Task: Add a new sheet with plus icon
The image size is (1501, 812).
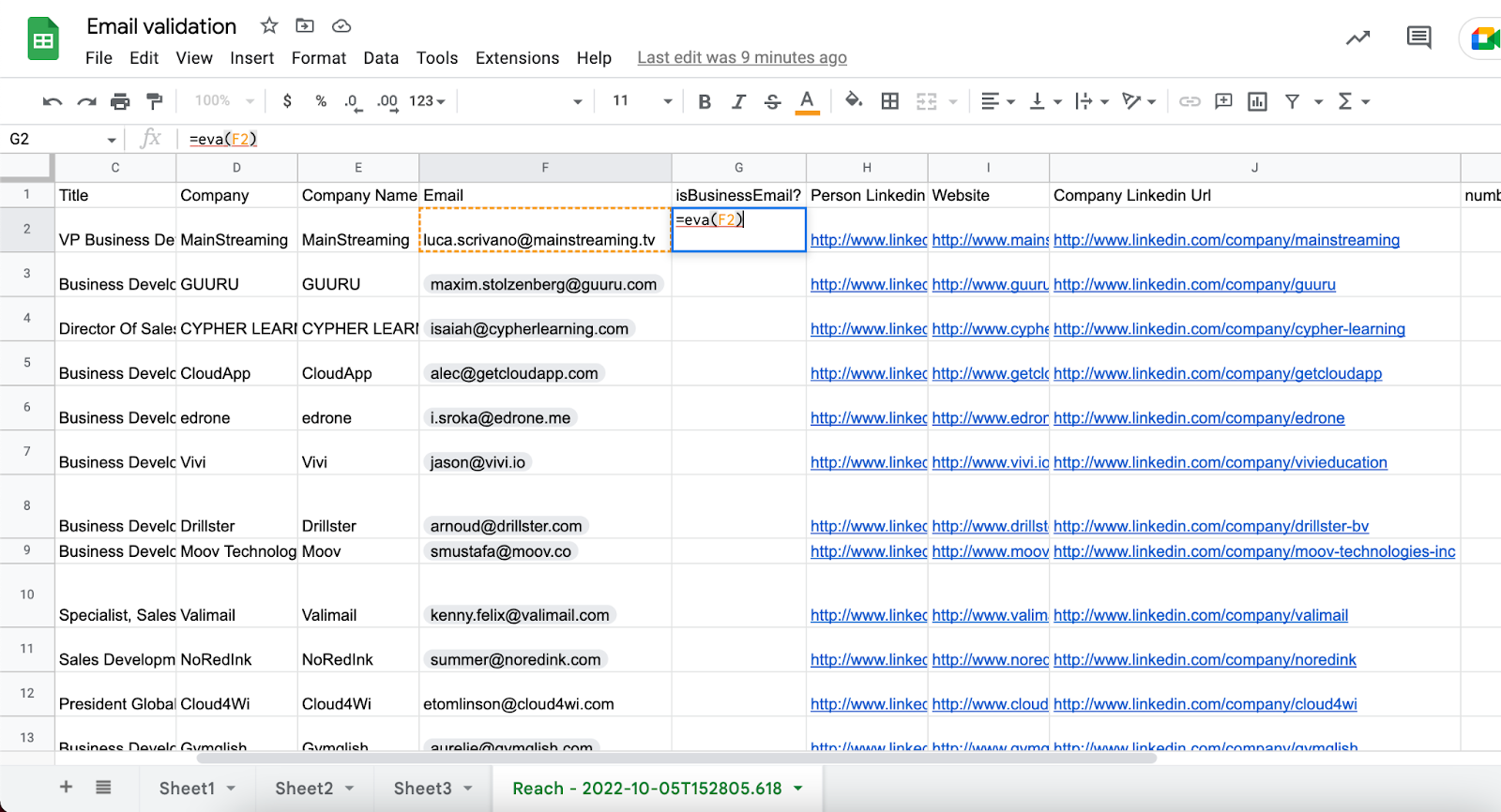Action: (x=66, y=788)
